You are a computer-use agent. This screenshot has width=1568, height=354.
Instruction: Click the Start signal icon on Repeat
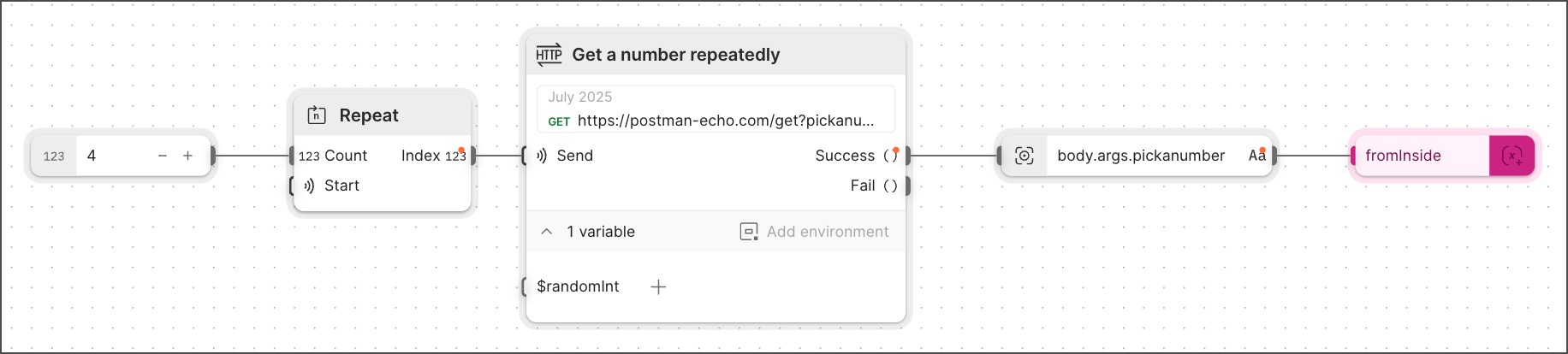pos(309,186)
